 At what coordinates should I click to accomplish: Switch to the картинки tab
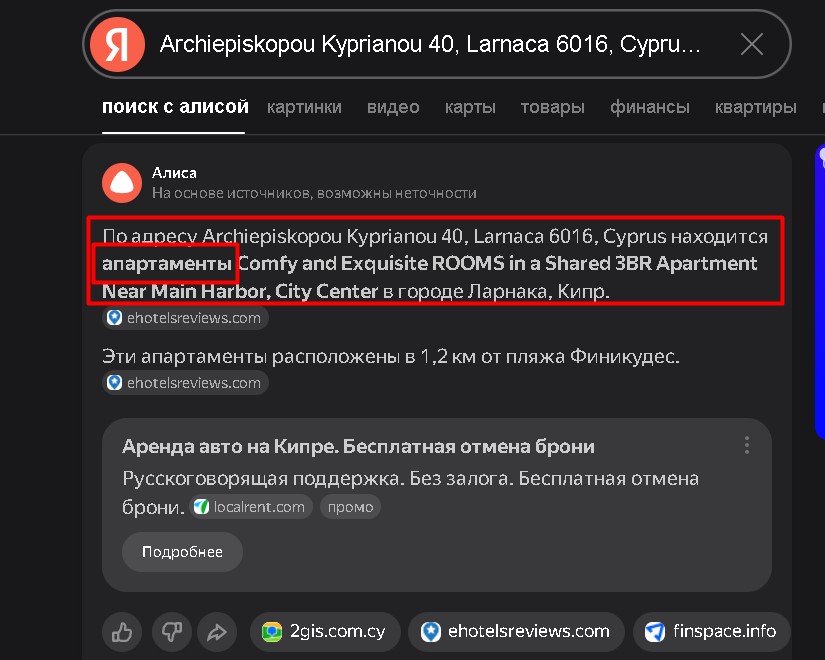(304, 106)
